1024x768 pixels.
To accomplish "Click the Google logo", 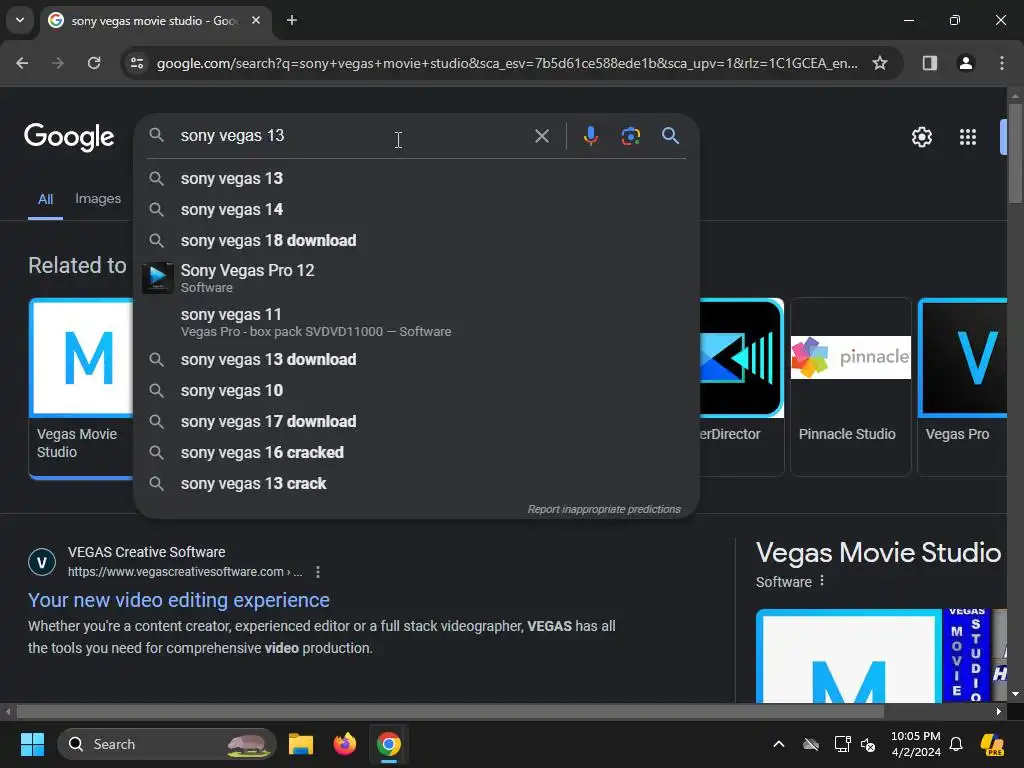I will [x=69, y=137].
